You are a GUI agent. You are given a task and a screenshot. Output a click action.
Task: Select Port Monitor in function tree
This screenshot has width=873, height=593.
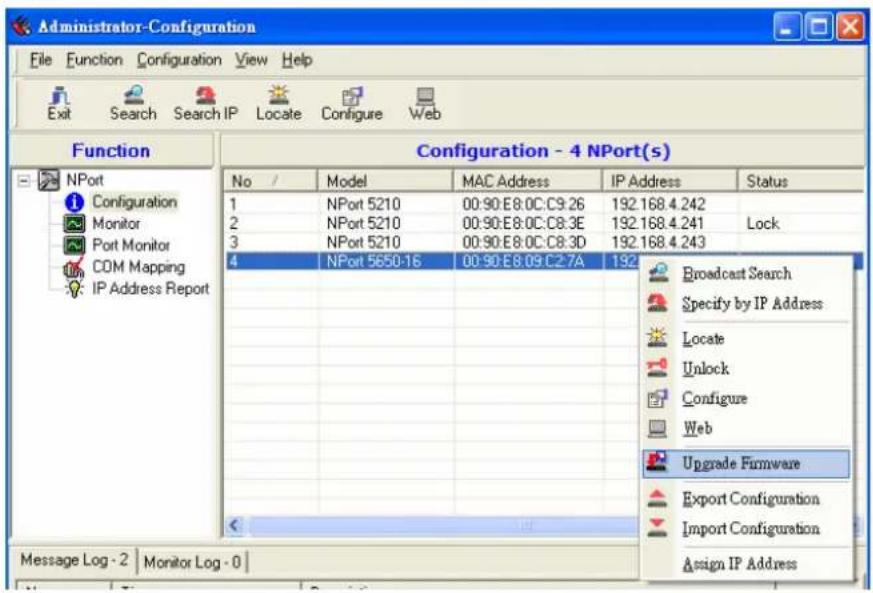[x=131, y=245]
